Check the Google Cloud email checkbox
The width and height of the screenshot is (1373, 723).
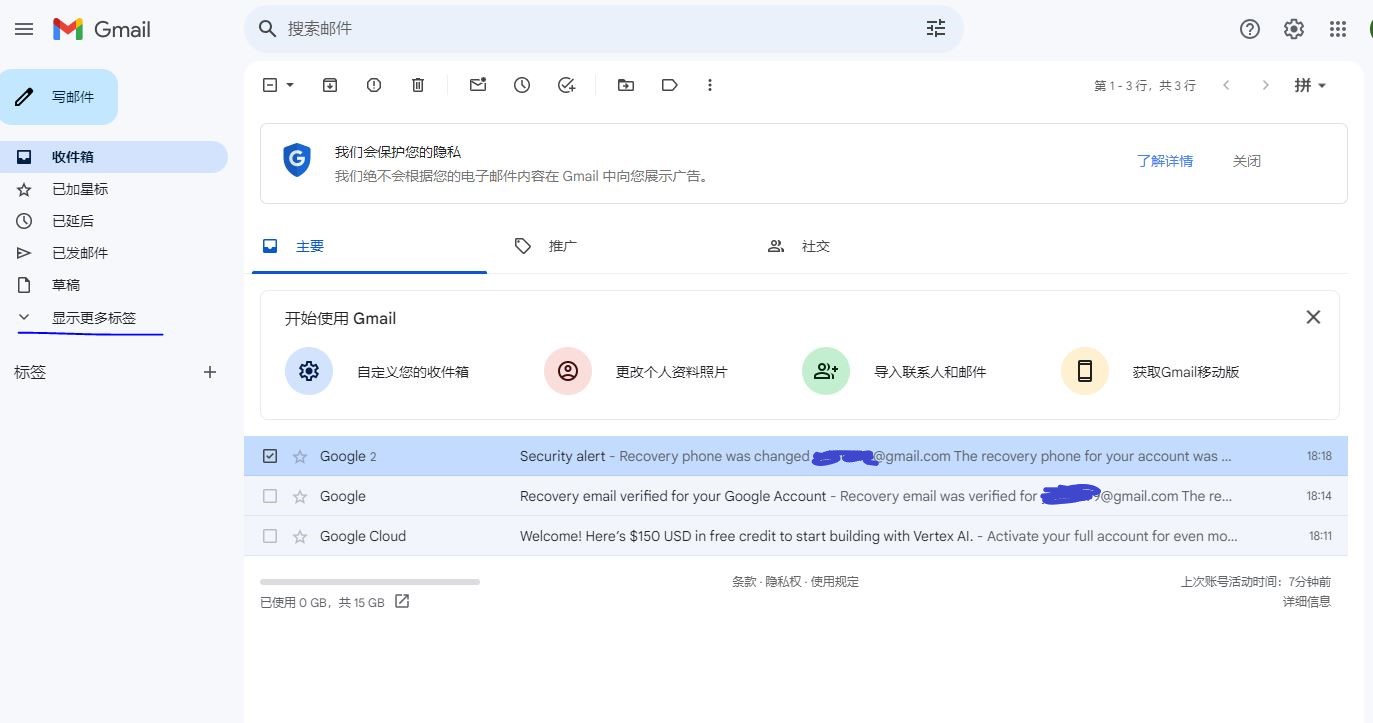(270, 536)
